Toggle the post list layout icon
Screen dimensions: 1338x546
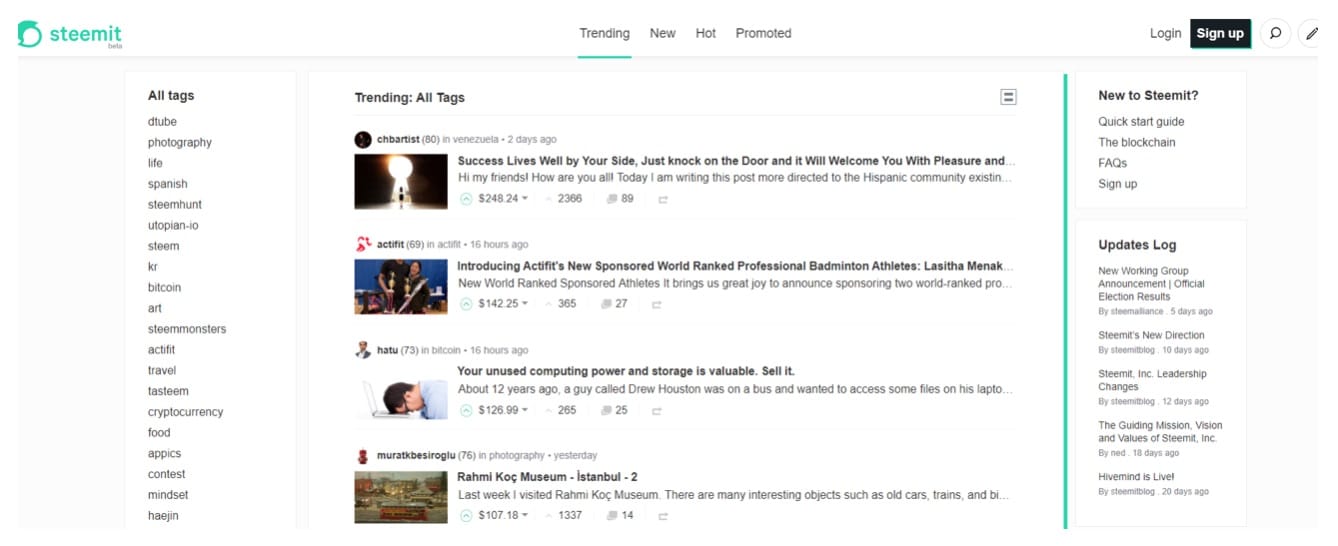(x=1008, y=97)
